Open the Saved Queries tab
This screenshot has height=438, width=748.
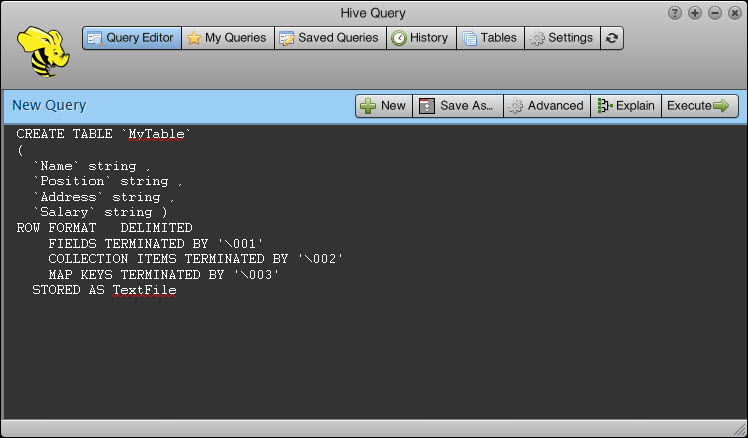coord(329,38)
